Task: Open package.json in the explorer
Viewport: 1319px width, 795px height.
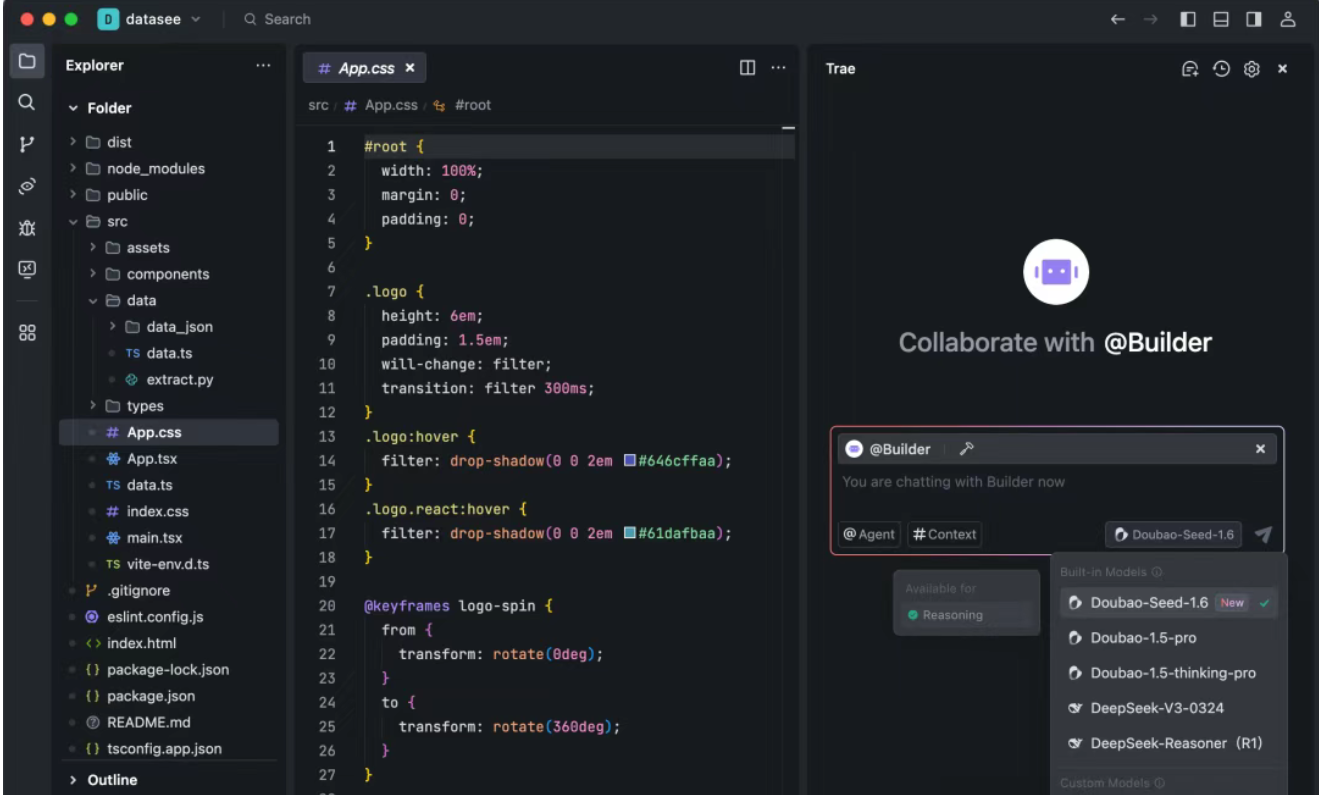Action: (150, 696)
